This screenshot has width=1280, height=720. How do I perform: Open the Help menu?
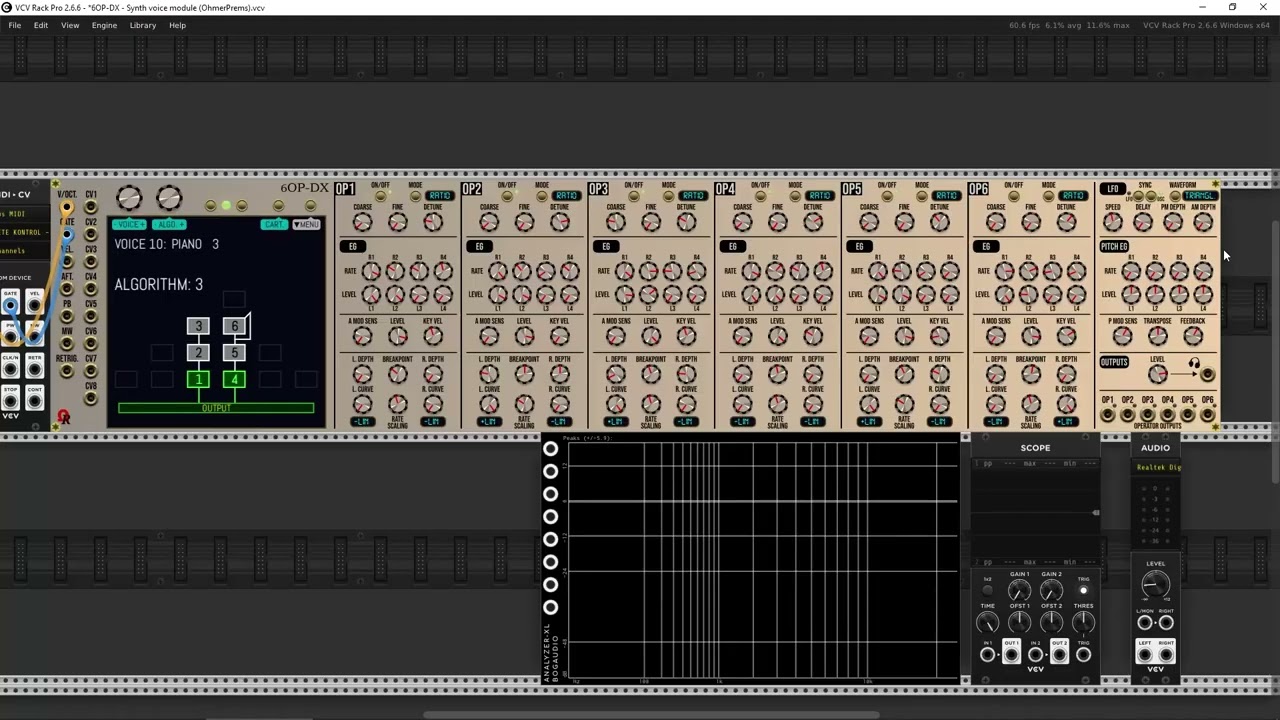point(177,25)
